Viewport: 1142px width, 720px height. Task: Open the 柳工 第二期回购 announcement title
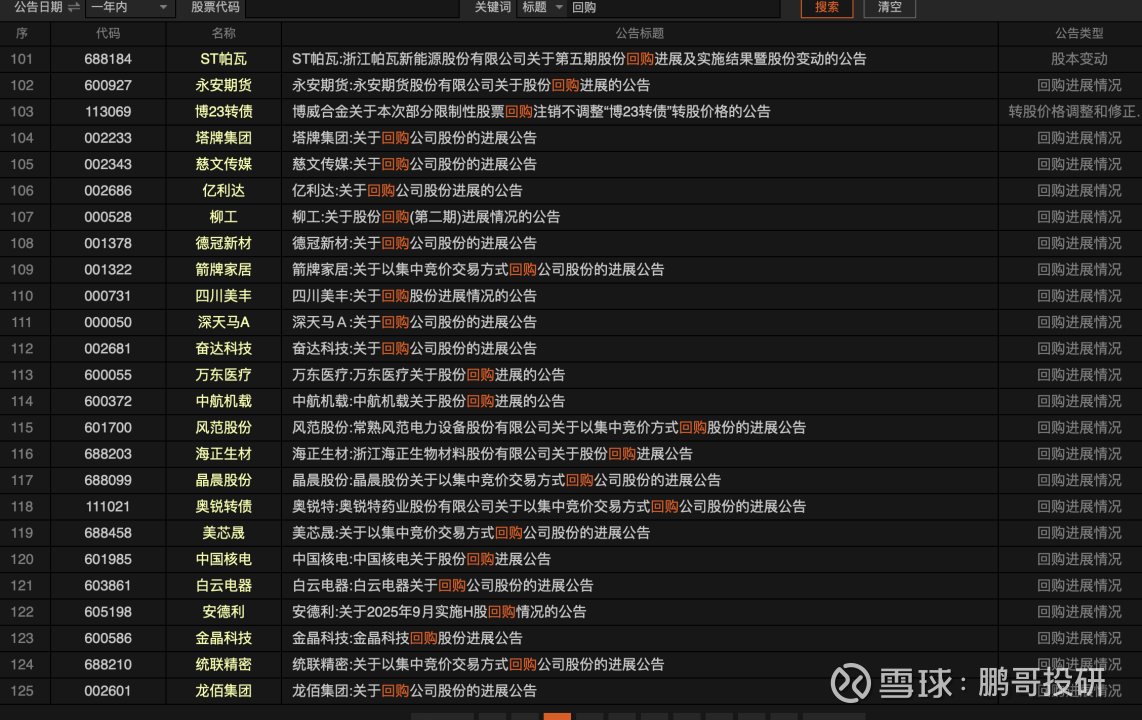(426, 217)
